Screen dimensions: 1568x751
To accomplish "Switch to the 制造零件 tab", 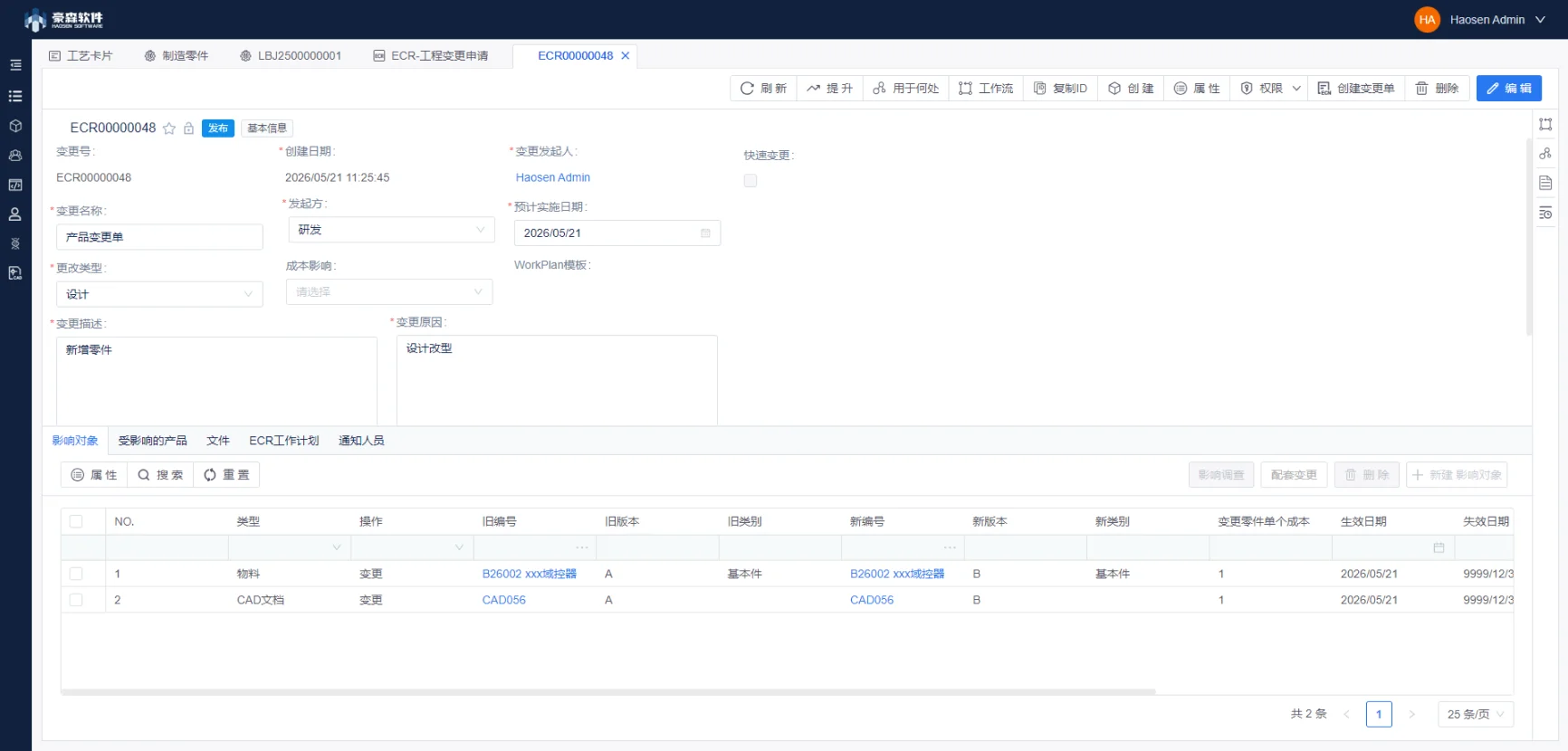I will 177,56.
